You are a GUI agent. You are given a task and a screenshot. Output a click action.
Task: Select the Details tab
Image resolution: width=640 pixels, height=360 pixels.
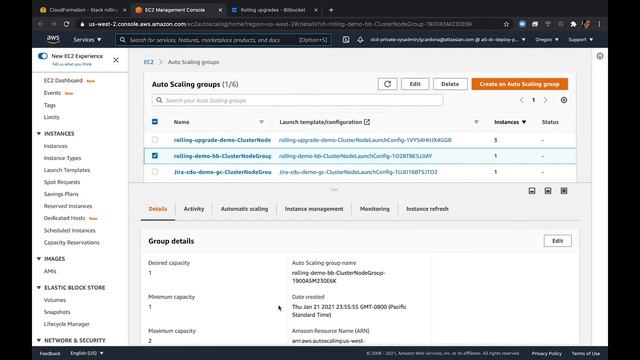click(158, 209)
